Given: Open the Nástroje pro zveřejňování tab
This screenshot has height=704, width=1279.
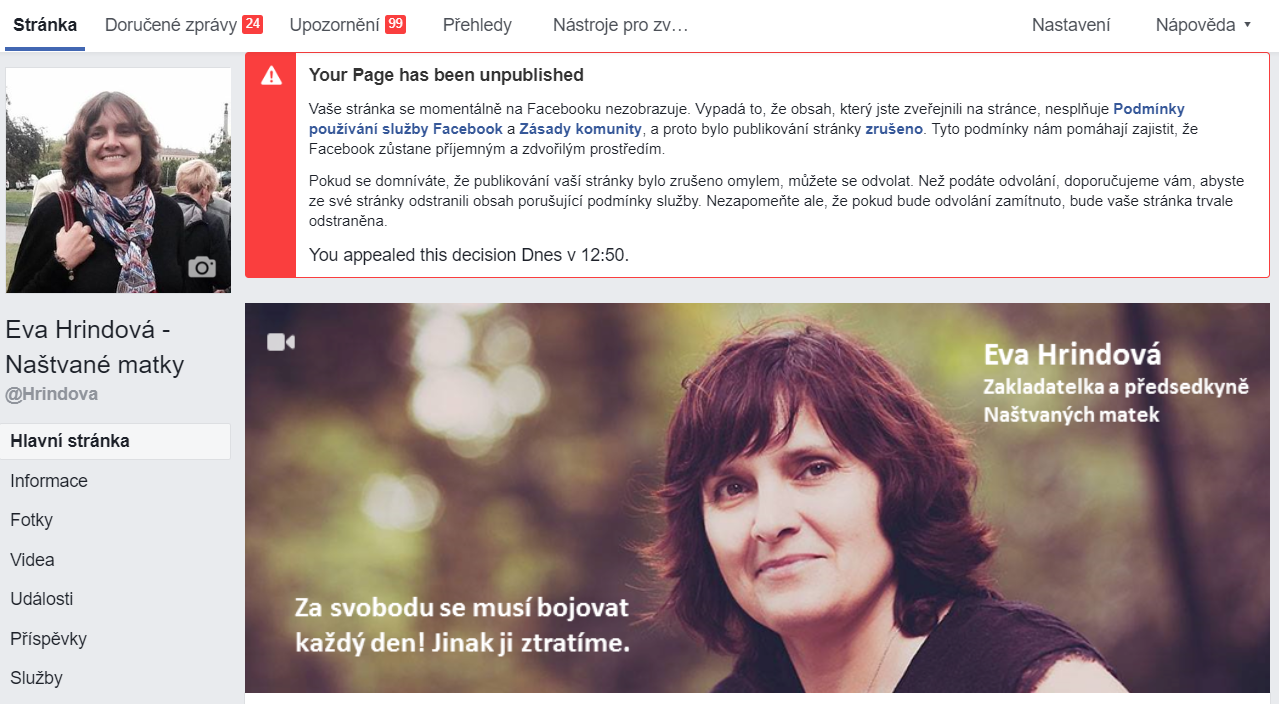Looking at the screenshot, I should [620, 25].
